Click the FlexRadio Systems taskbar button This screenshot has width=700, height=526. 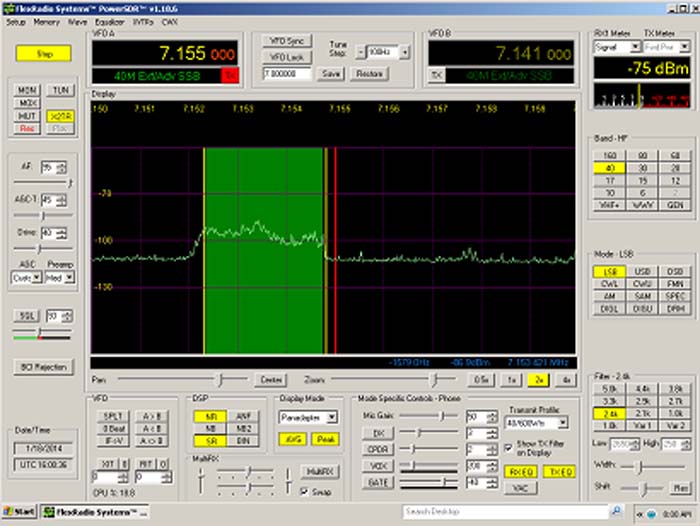95,512
